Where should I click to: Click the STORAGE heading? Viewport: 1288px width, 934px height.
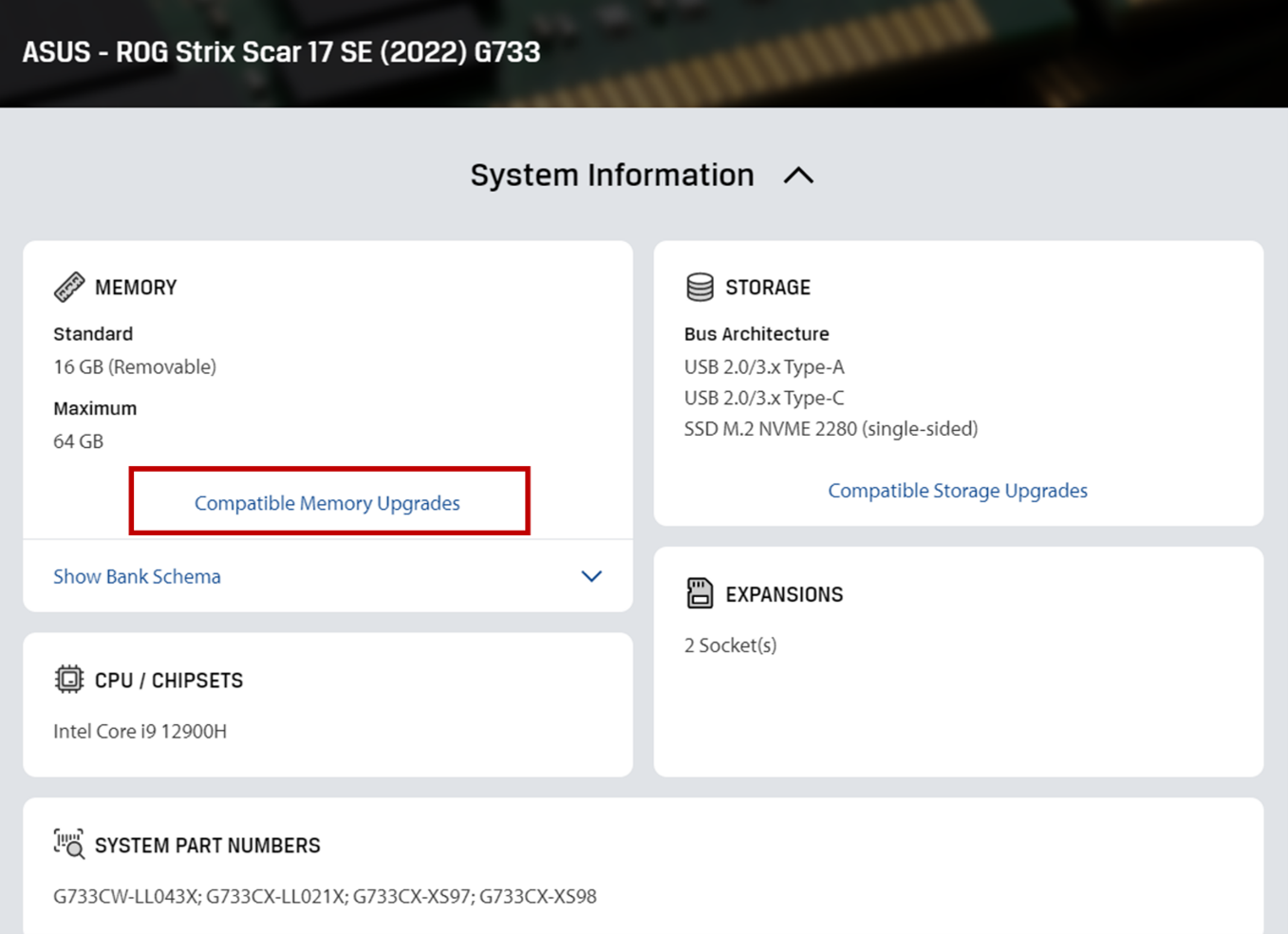pyautogui.click(x=768, y=288)
